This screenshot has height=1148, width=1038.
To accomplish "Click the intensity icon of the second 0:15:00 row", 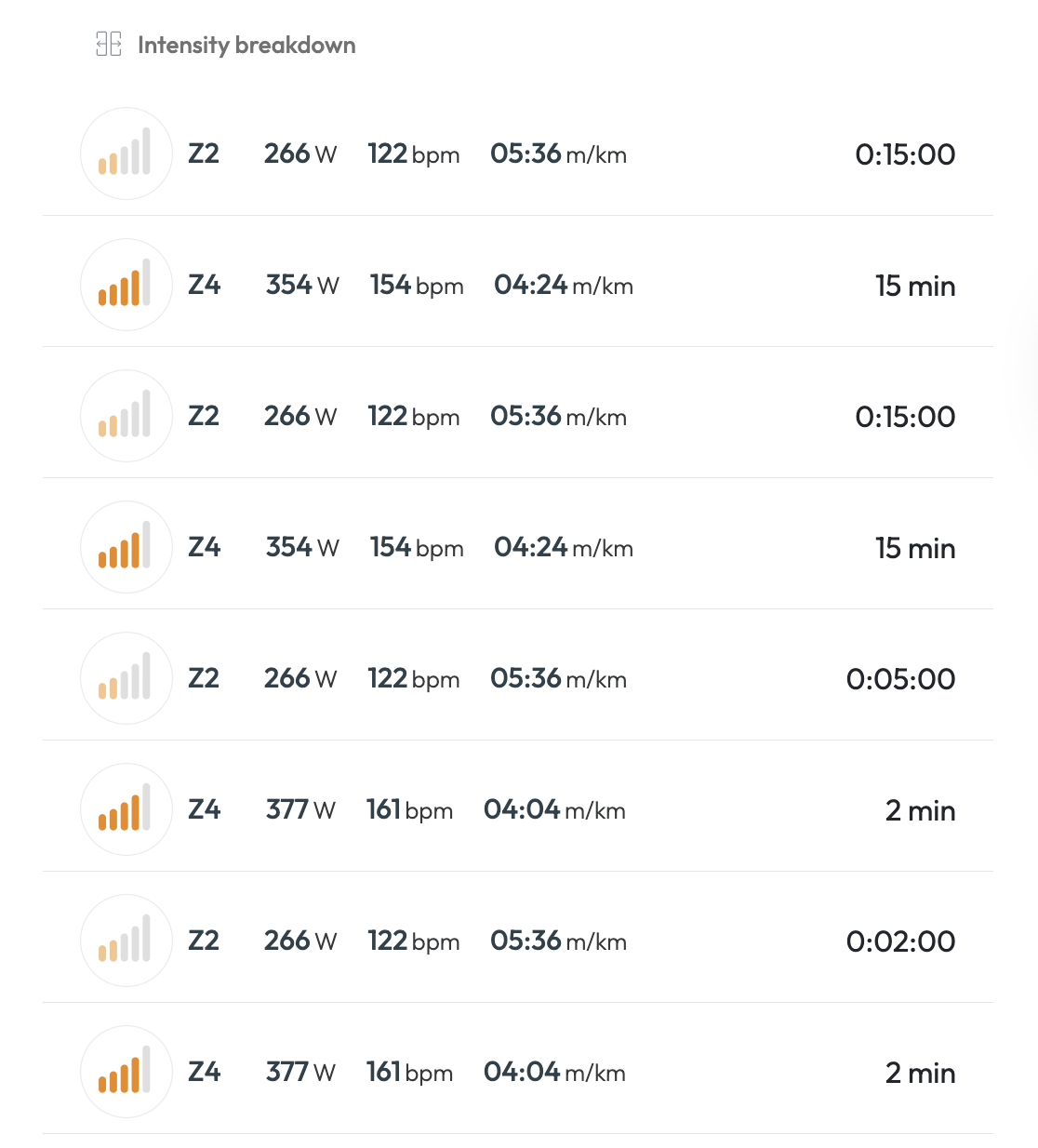I will click(x=126, y=416).
